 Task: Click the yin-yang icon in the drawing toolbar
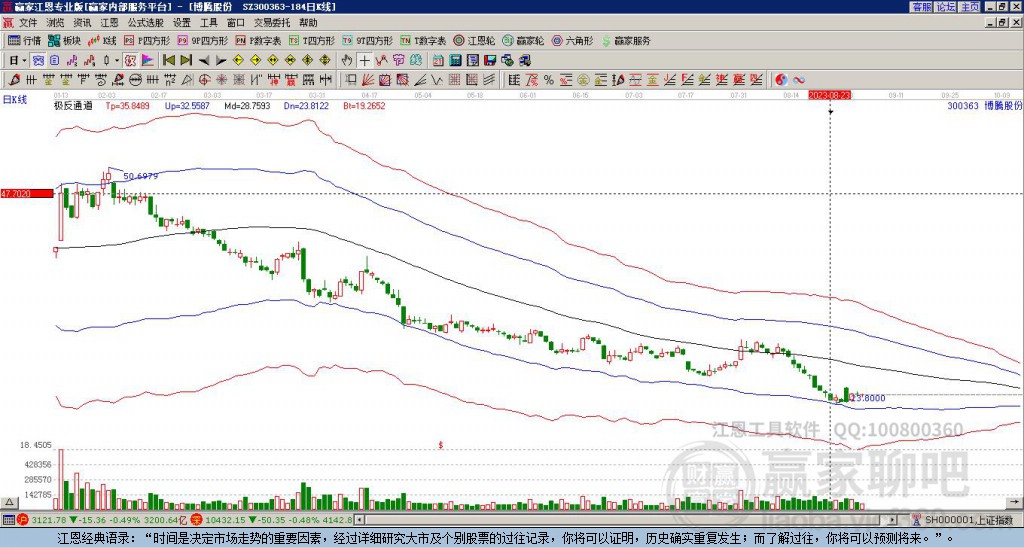point(782,79)
